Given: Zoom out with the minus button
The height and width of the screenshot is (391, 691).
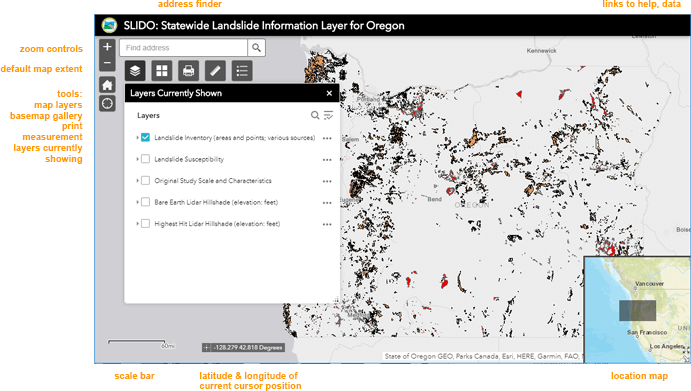Looking at the screenshot, I should click(107, 63).
